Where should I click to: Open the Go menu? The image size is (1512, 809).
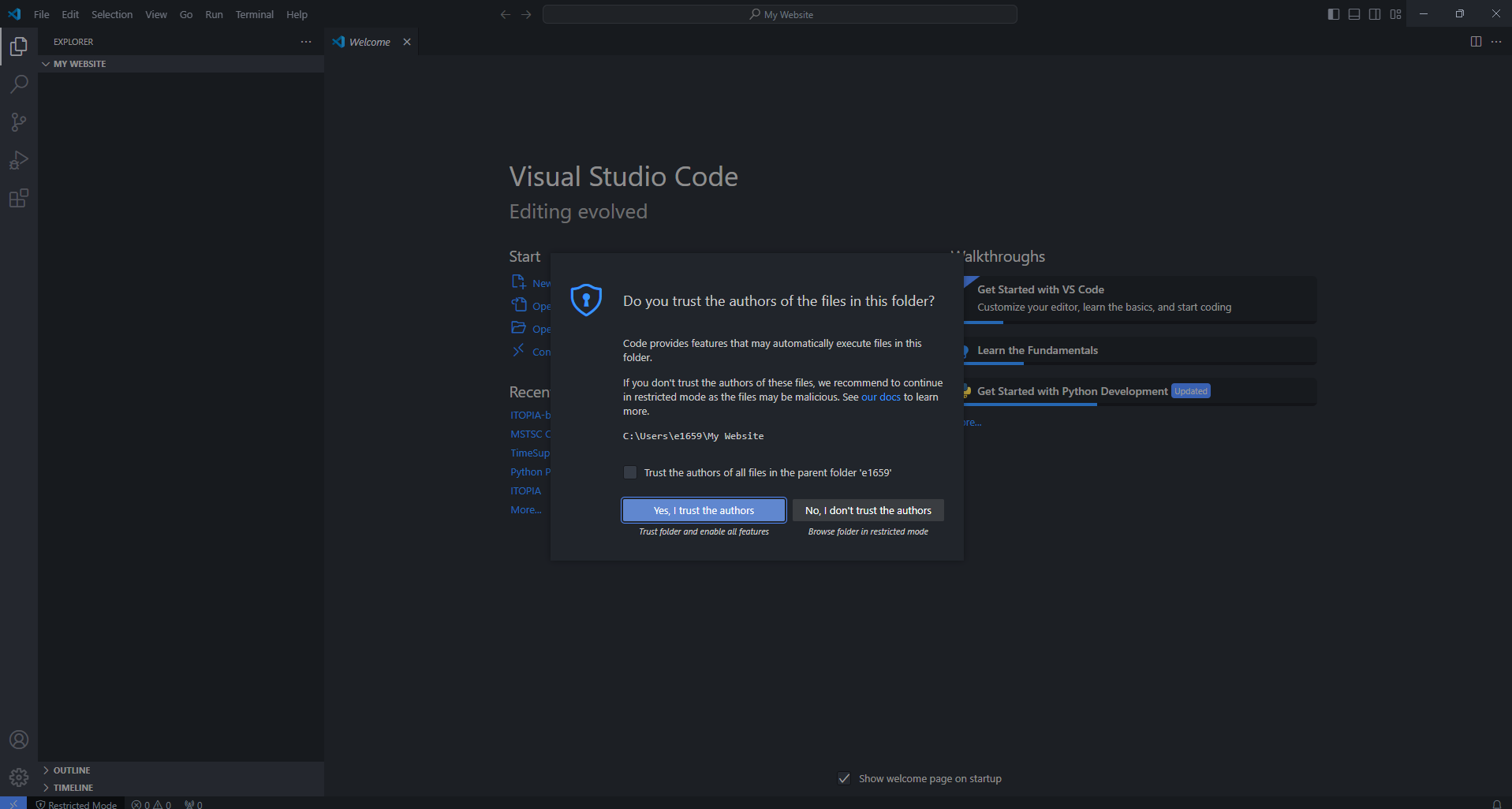[186, 14]
